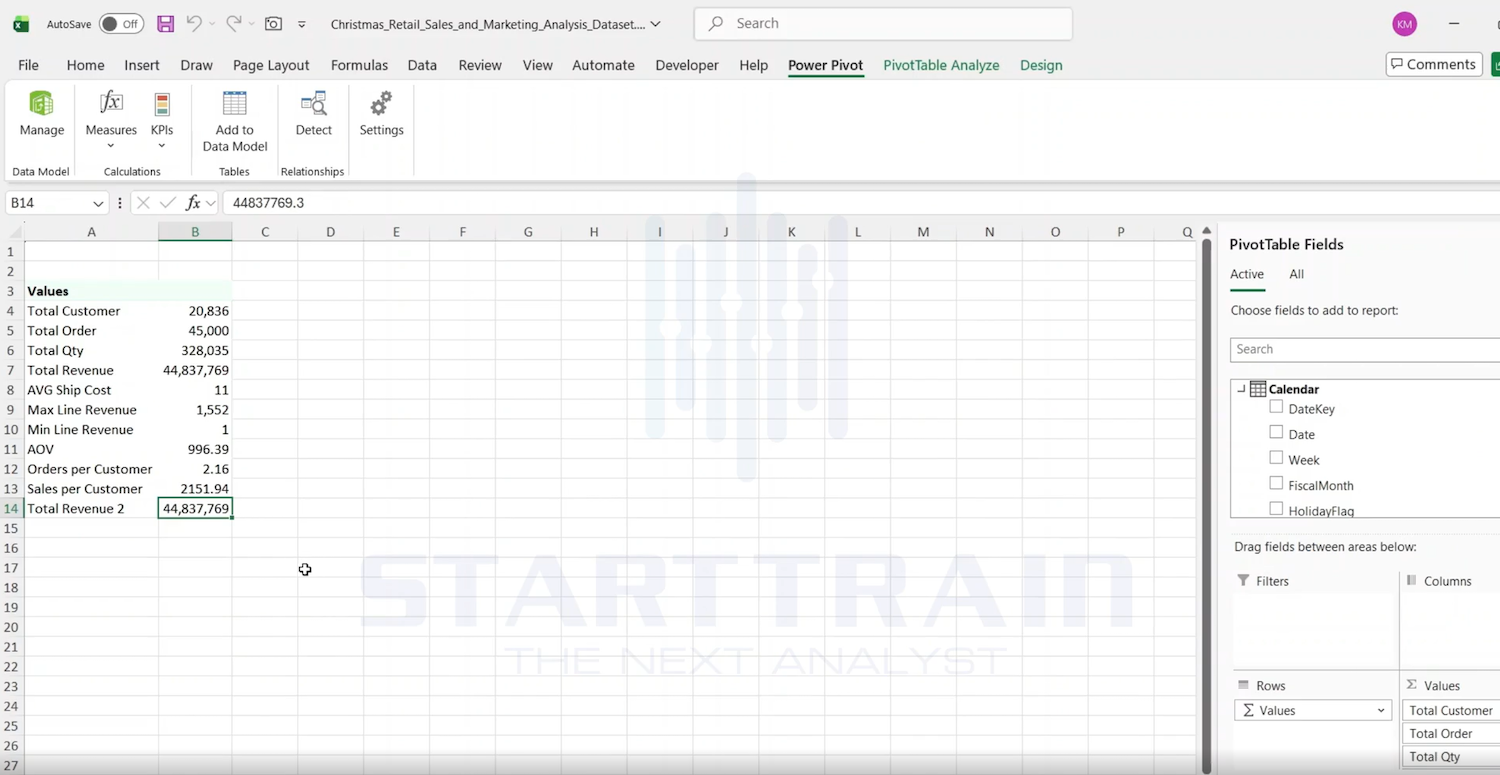Open the File menu
The height and width of the screenshot is (775, 1500).
29,65
